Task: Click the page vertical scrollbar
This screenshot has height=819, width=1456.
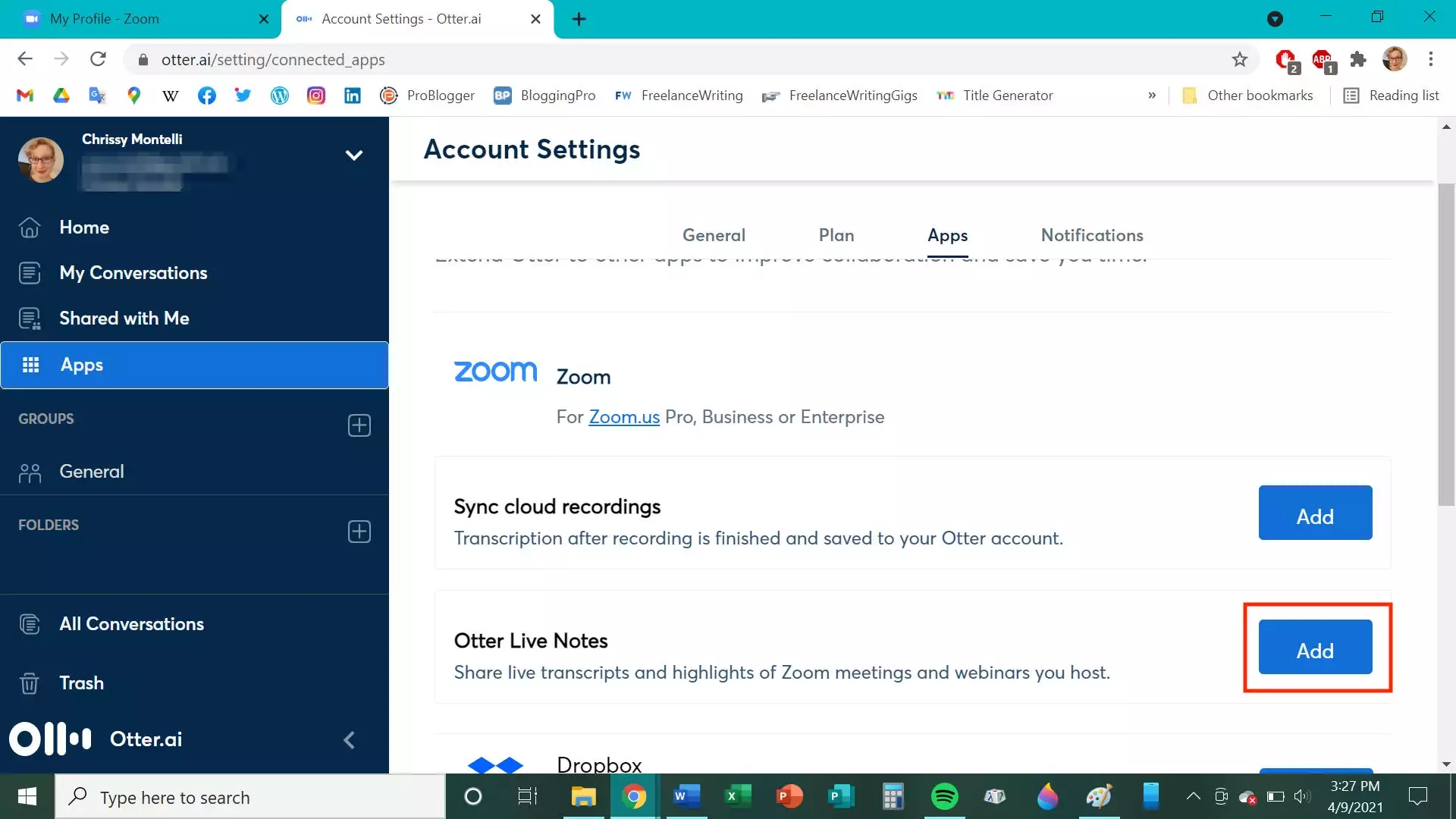Action: [x=1446, y=345]
